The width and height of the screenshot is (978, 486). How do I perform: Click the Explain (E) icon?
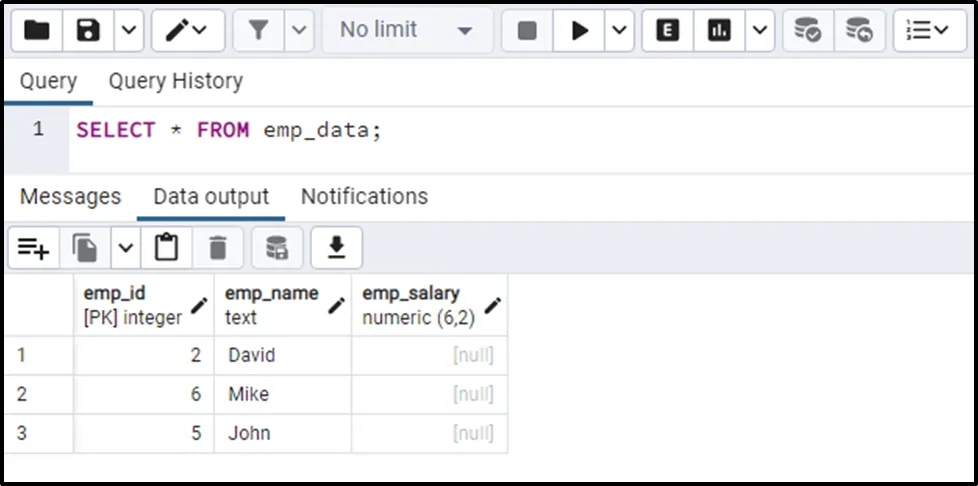(667, 31)
